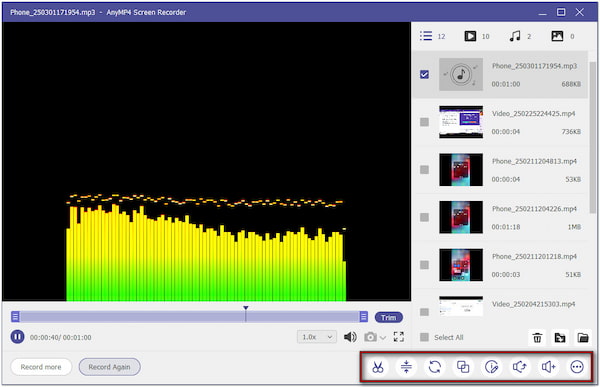Check the Phone_250211204226.mp4 checkbox
Screen dimensions: 600x387
pos(424,217)
